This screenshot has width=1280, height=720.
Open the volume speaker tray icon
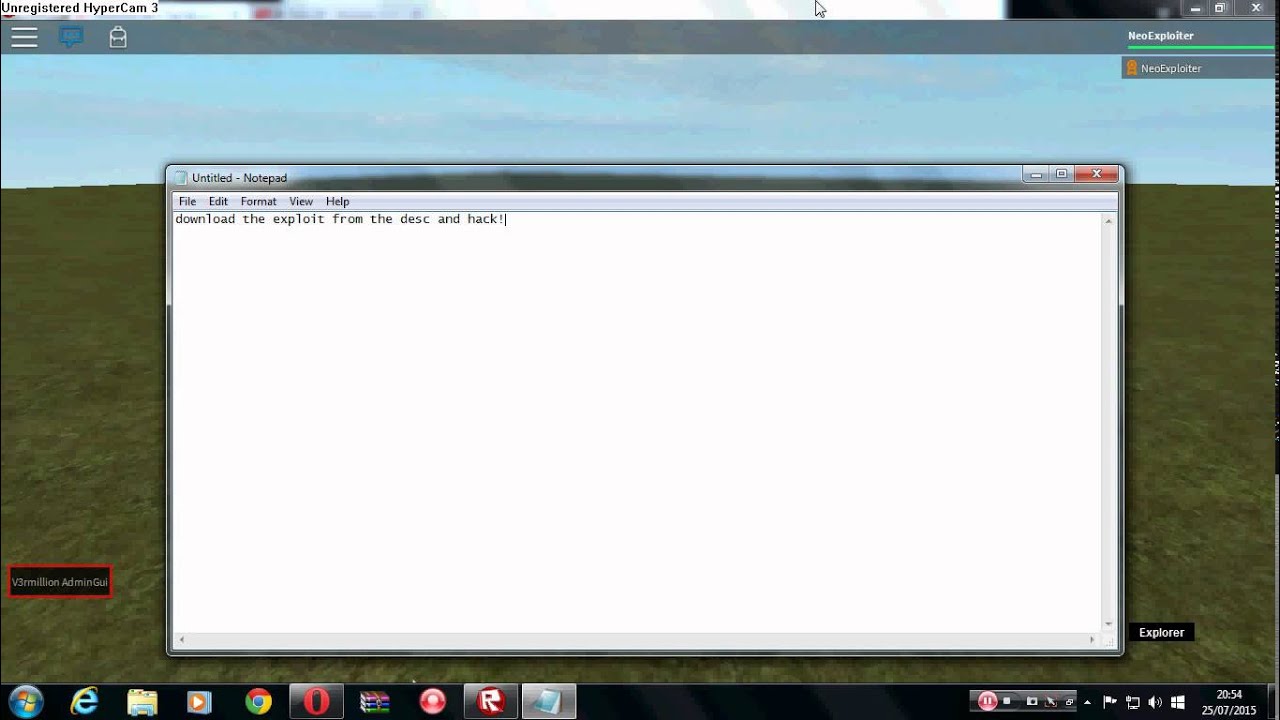coord(1155,702)
